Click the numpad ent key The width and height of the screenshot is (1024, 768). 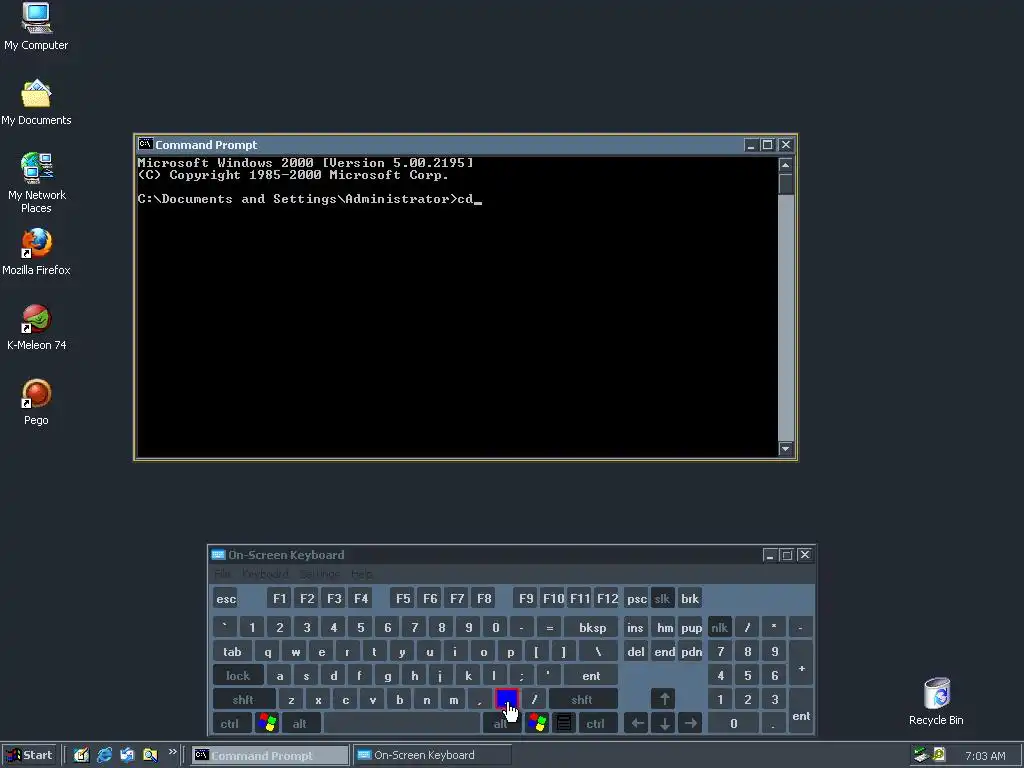(801, 712)
